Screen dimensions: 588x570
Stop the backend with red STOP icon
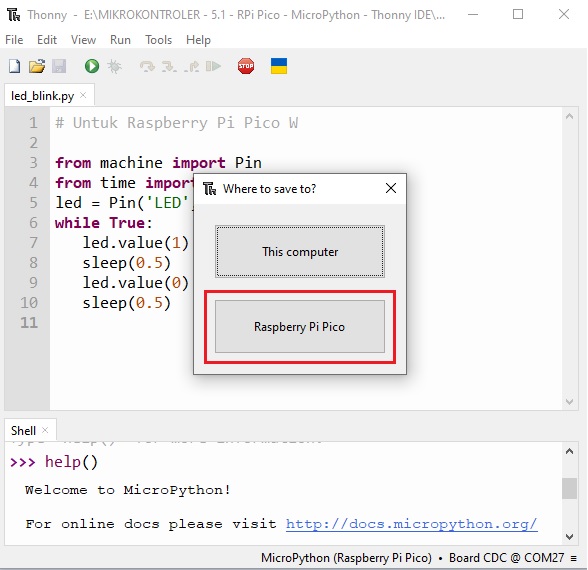246,66
